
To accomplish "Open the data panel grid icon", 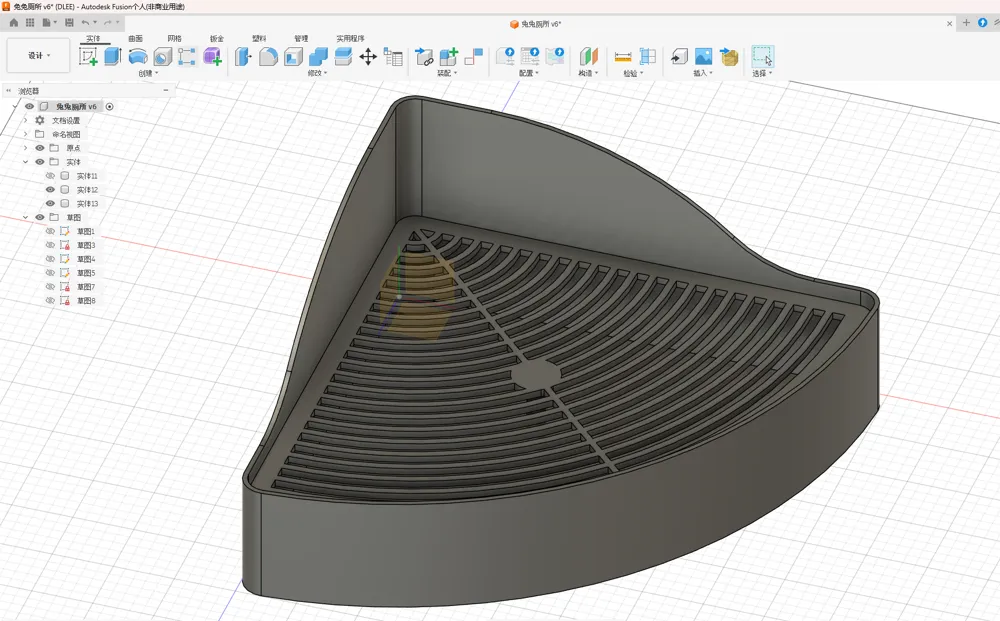I will coord(30,22).
